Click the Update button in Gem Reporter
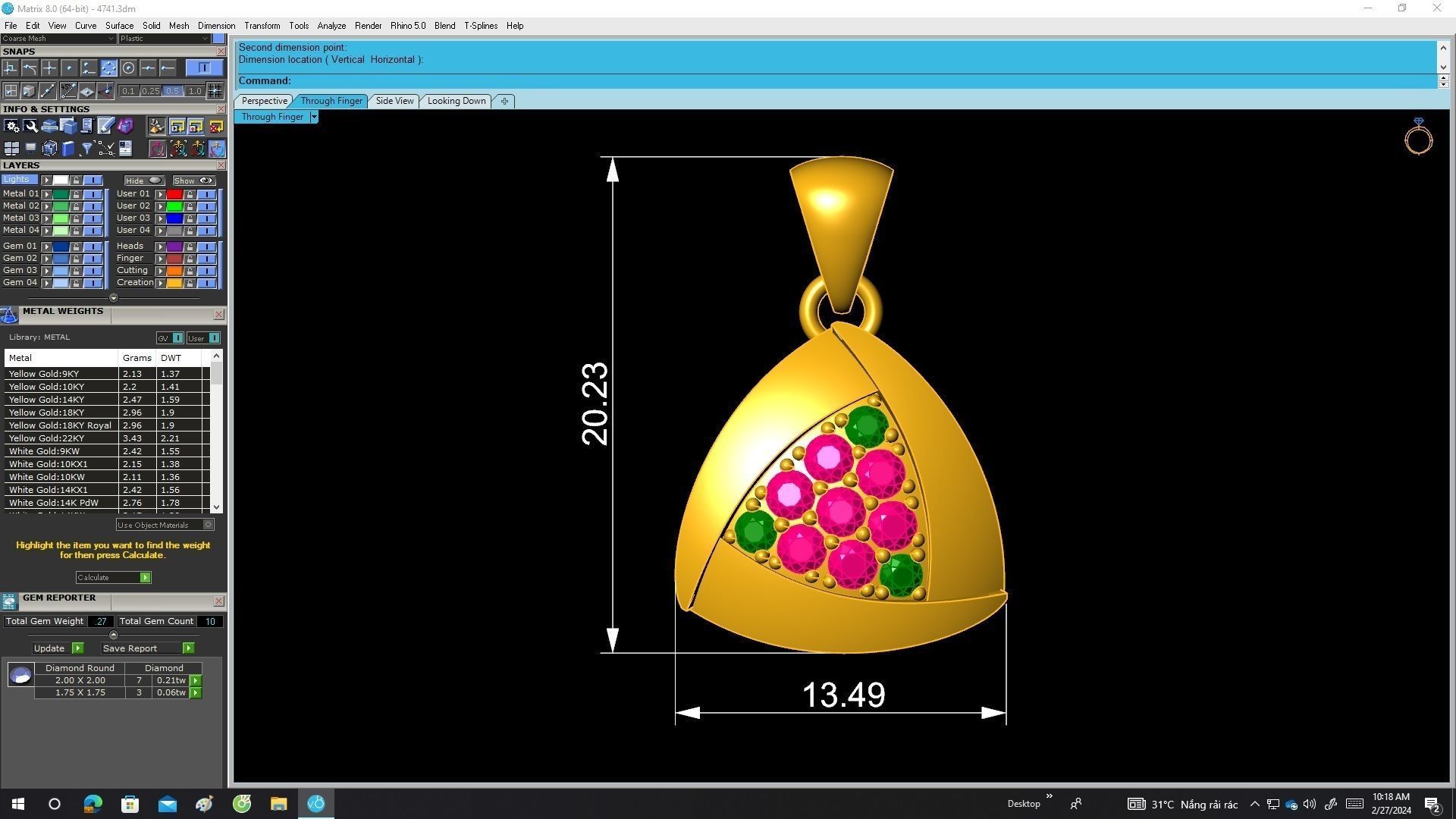This screenshot has width=1456, height=819. pyautogui.click(x=58, y=648)
